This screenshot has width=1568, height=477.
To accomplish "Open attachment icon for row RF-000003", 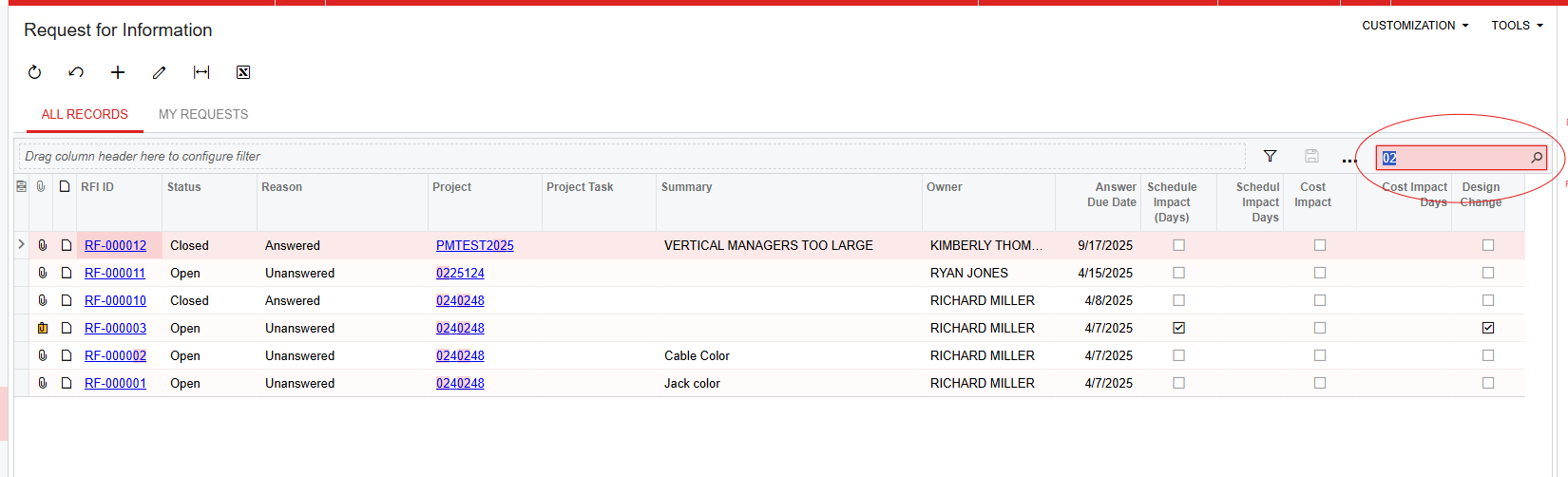I will [x=43, y=328].
